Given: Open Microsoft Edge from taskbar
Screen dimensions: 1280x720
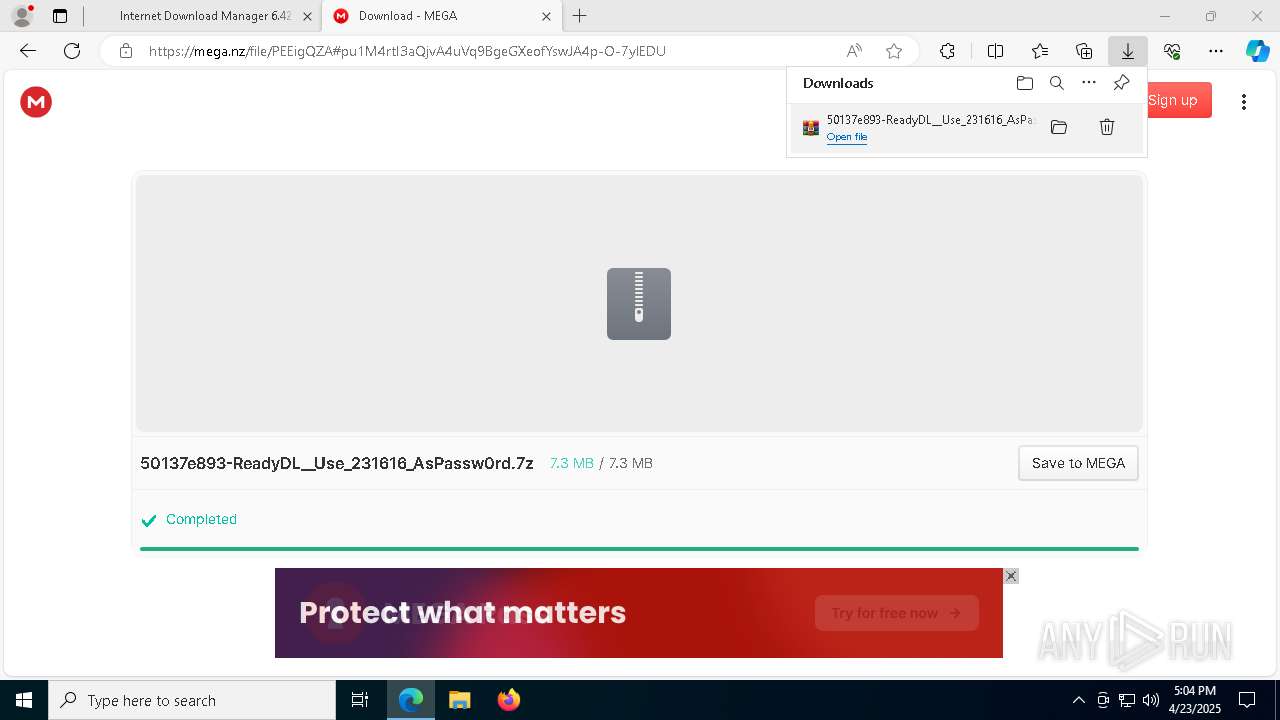Looking at the screenshot, I should (x=411, y=700).
